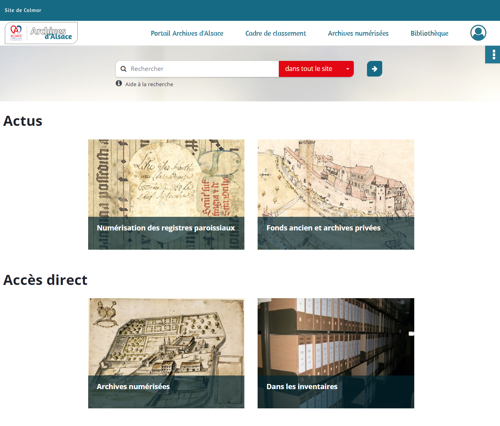Click the info icon beside search help
Viewport: 500px width, 426px height.
tap(119, 83)
